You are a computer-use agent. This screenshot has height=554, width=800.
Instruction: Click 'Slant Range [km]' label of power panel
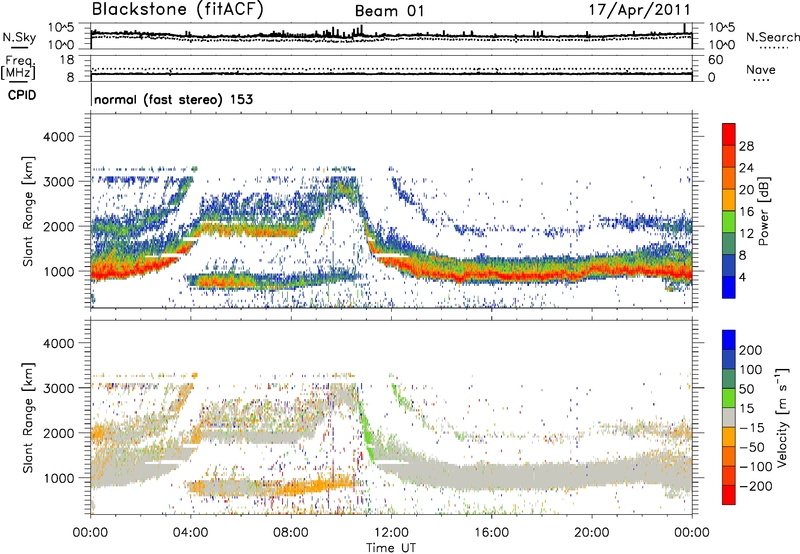(x=28, y=211)
